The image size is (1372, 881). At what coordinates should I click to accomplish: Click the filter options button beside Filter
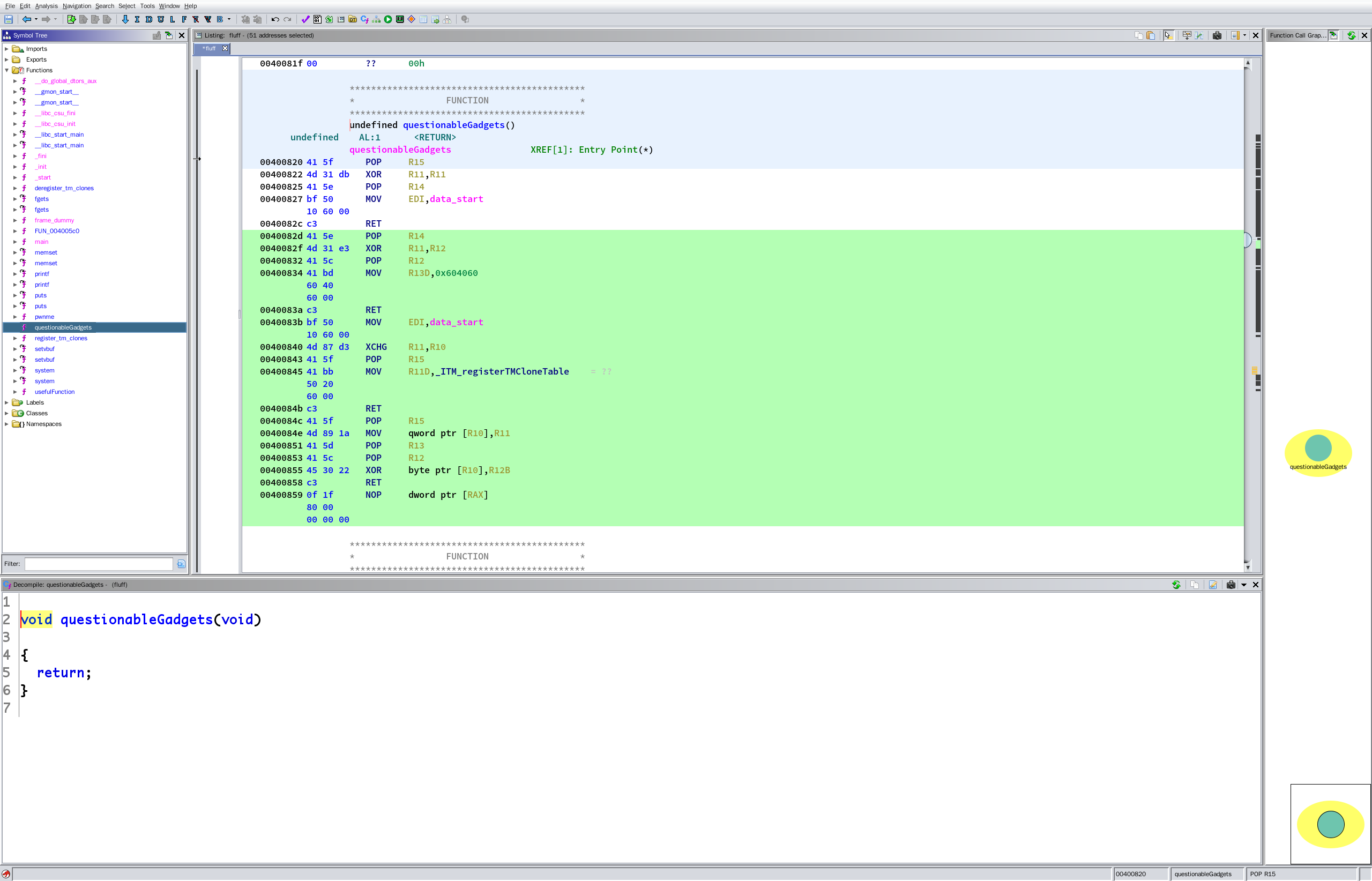click(181, 564)
